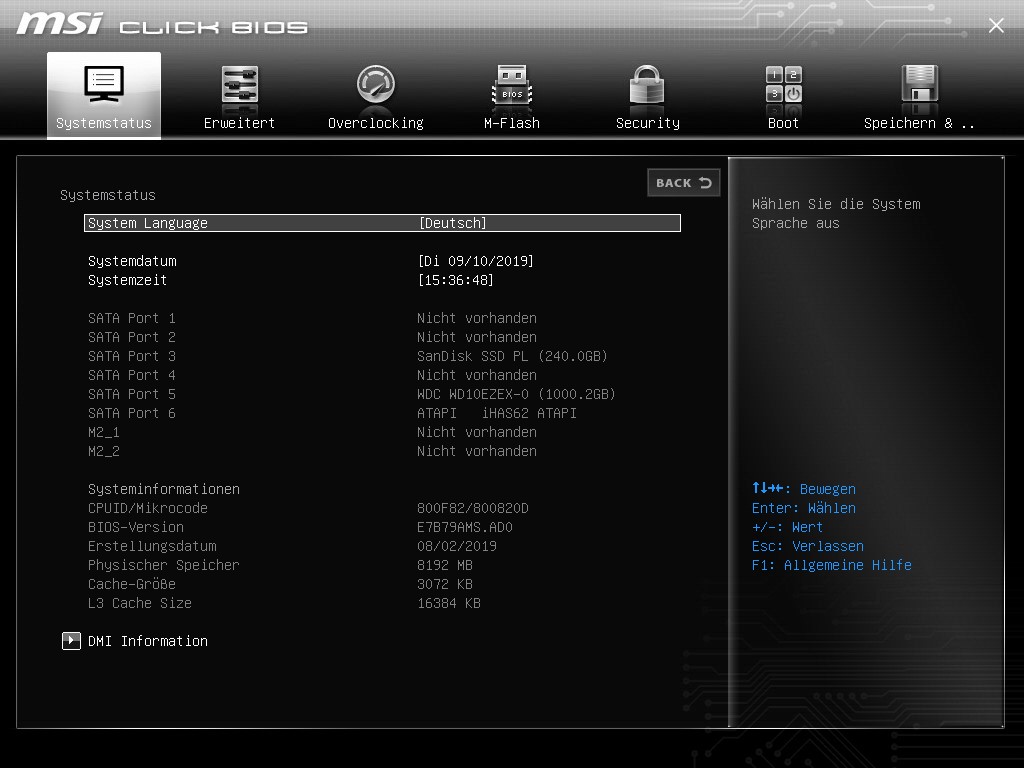Open the Overclocking gauge icon

(x=376, y=84)
